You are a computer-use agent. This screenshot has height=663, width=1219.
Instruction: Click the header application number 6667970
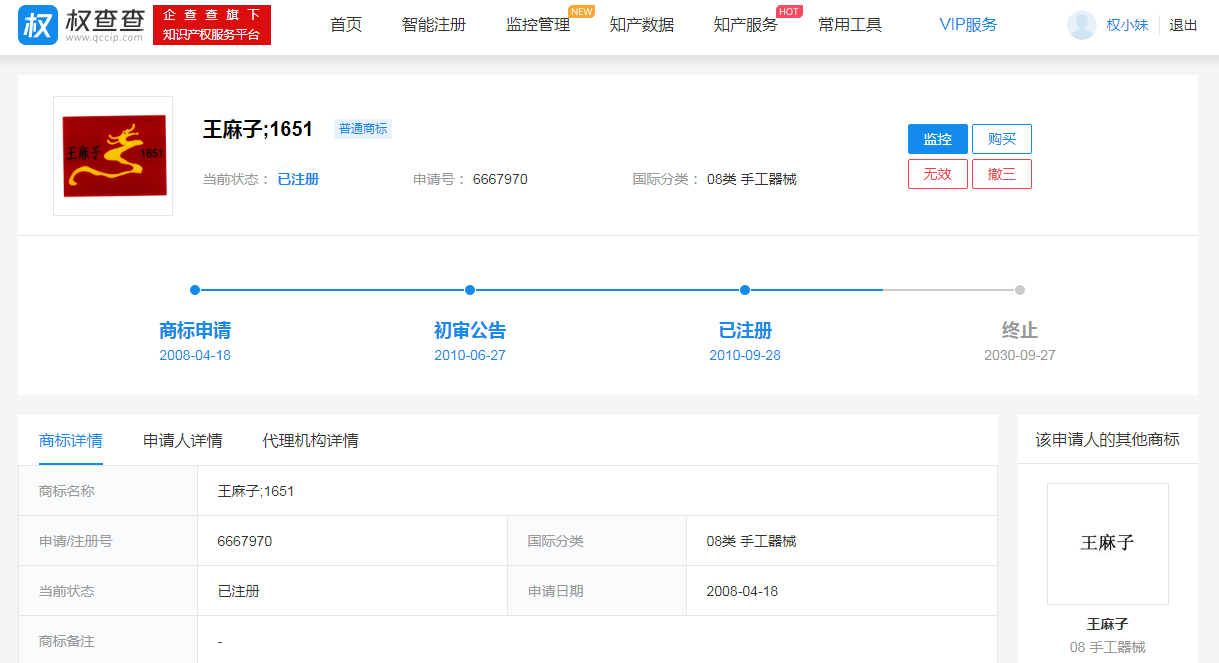(500, 179)
